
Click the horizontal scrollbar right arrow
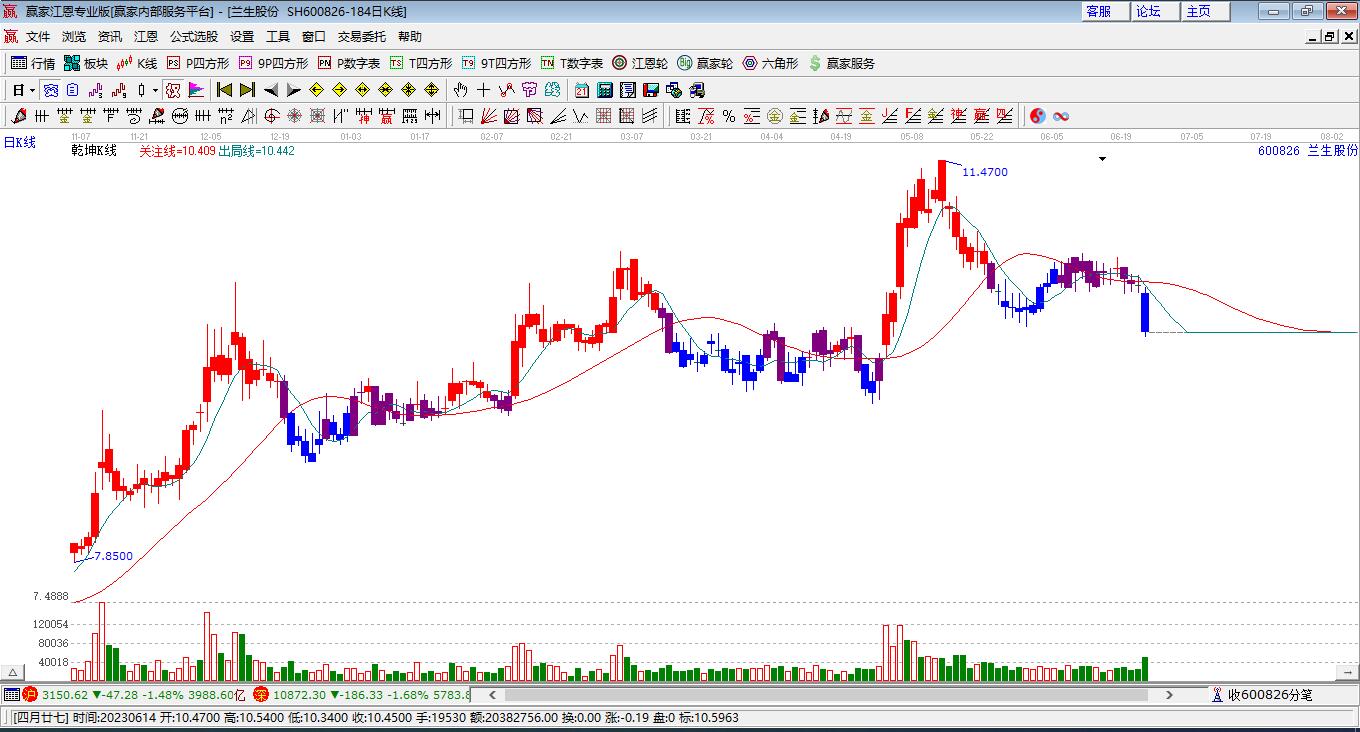pyautogui.click(x=1169, y=694)
